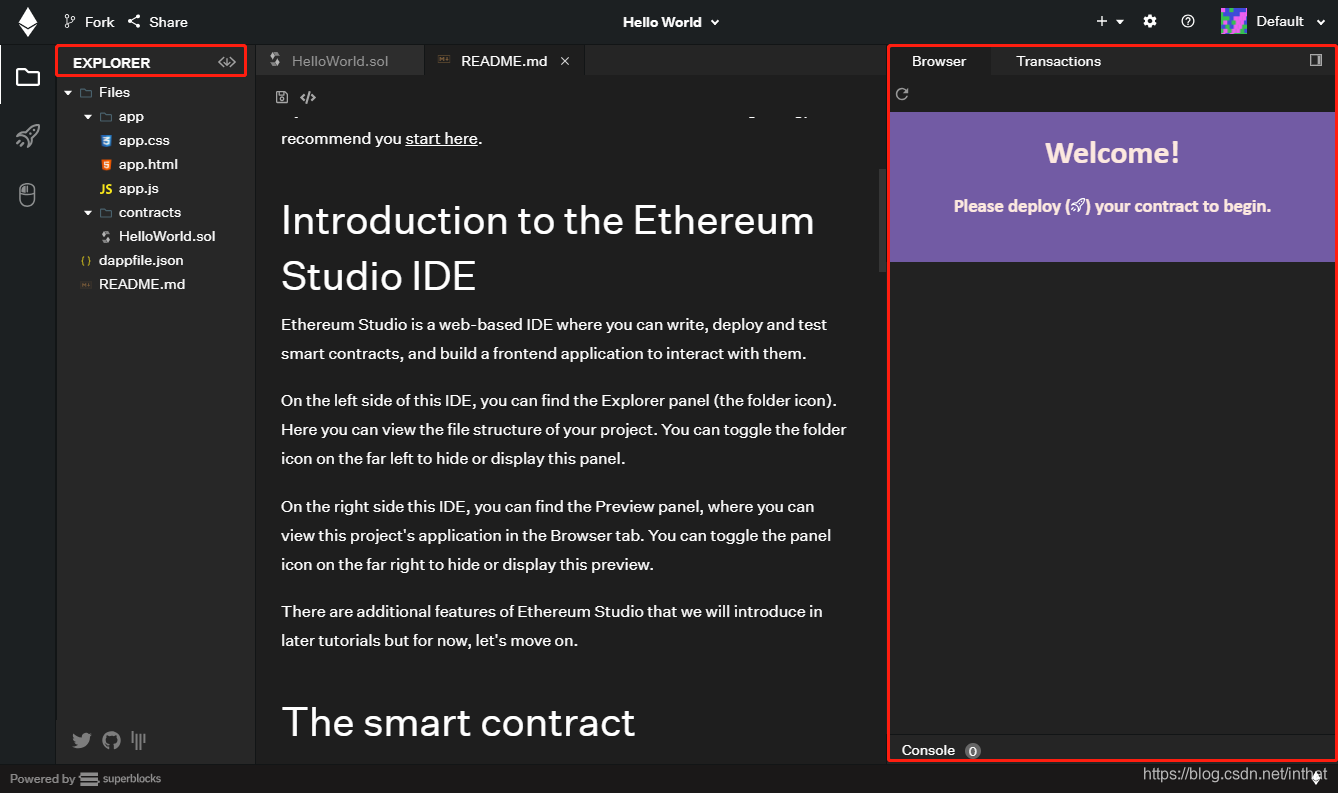Click the Fork button
Image resolution: width=1338 pixels, height=793 pixels.
coord(88,22)
